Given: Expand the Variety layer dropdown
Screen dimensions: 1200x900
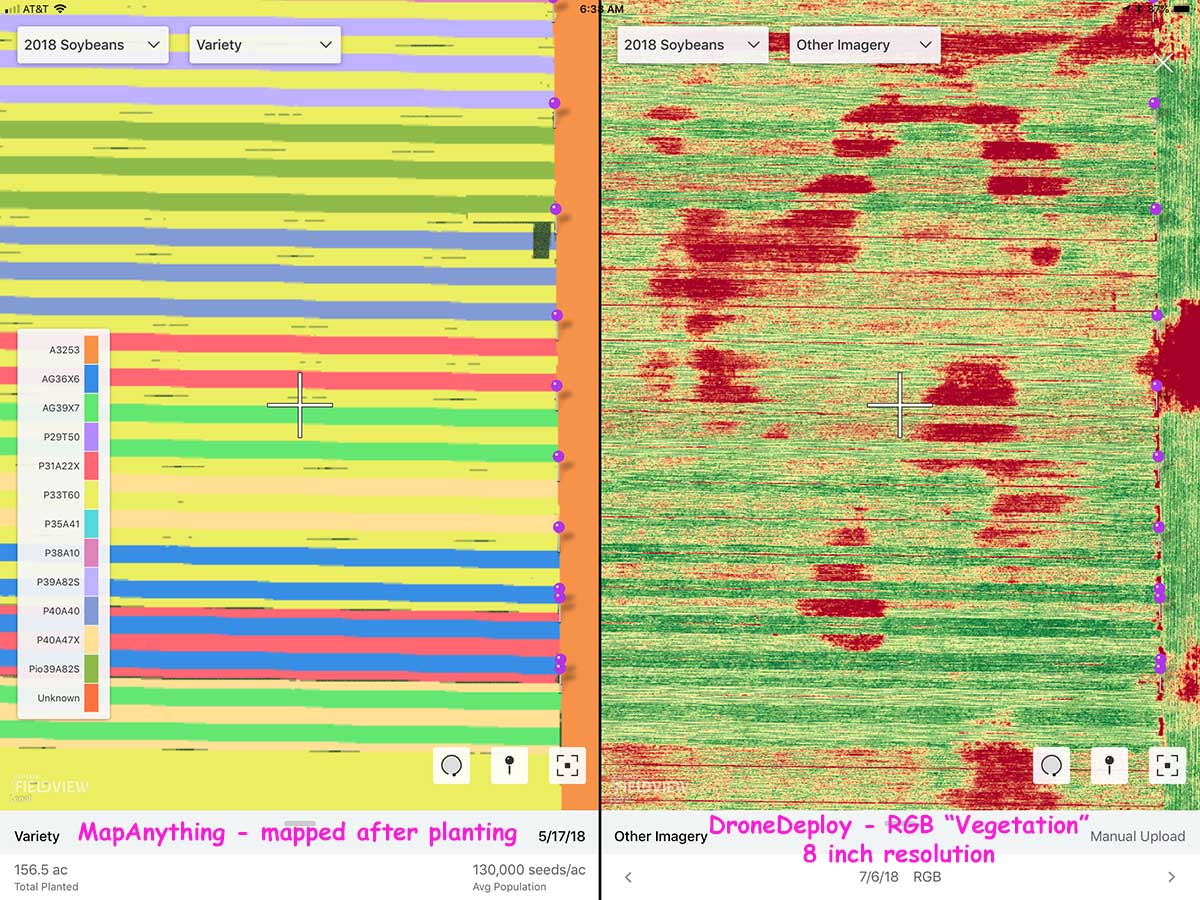Looking at the screenshot, I should click(264, 44).
